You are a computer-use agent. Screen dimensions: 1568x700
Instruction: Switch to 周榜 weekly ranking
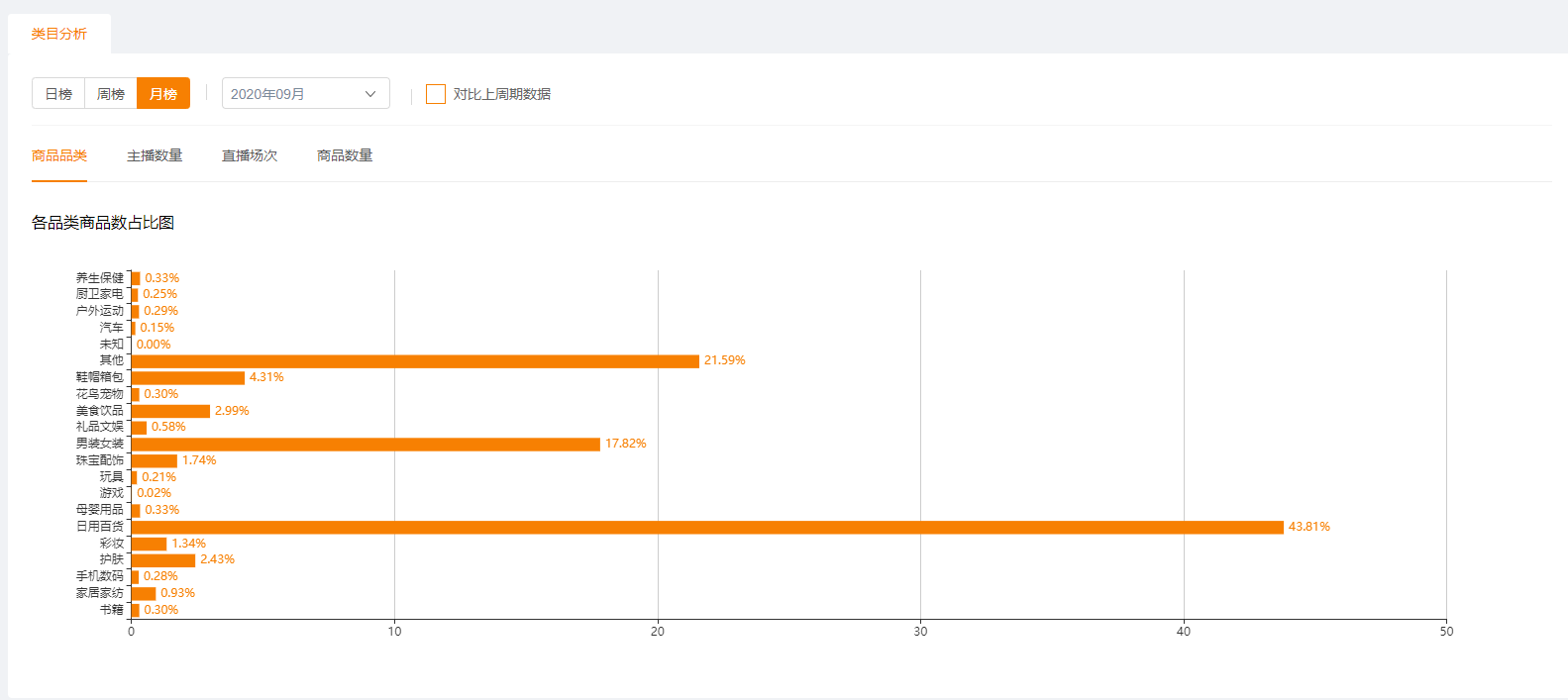(111, 94)
